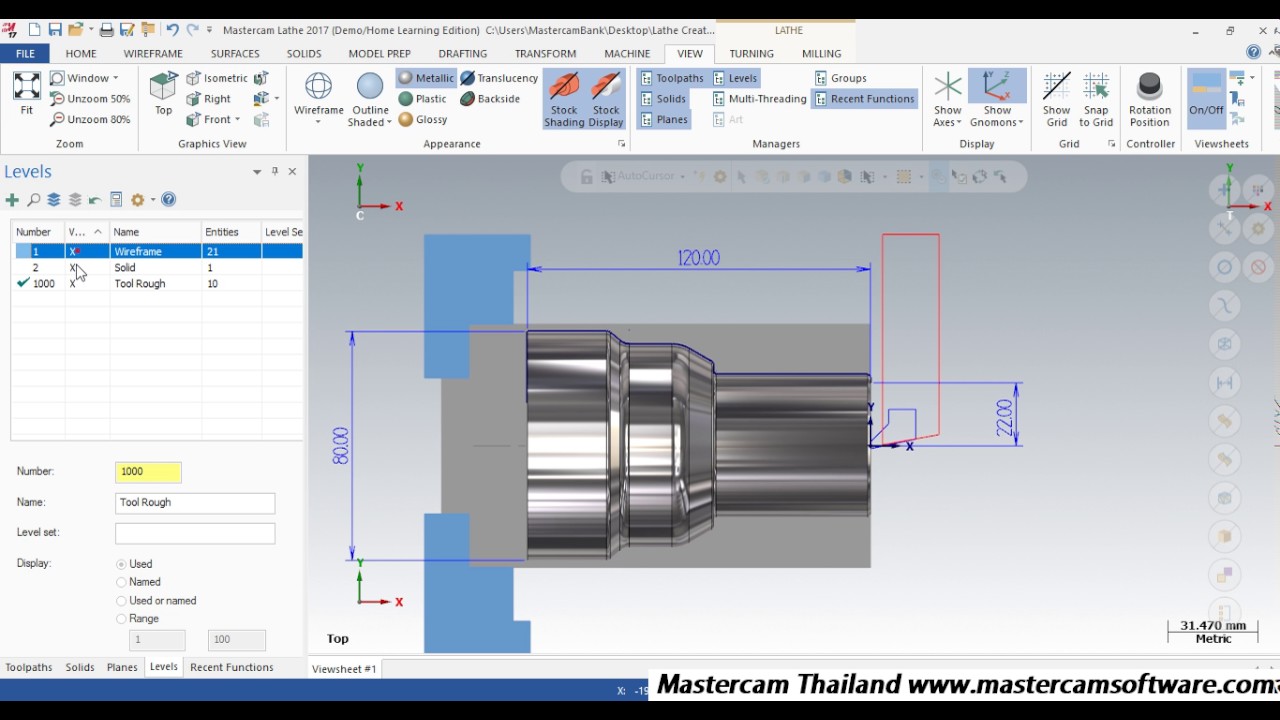
Task: Open Levels panel options dropdown arrow
Action: 257,172
